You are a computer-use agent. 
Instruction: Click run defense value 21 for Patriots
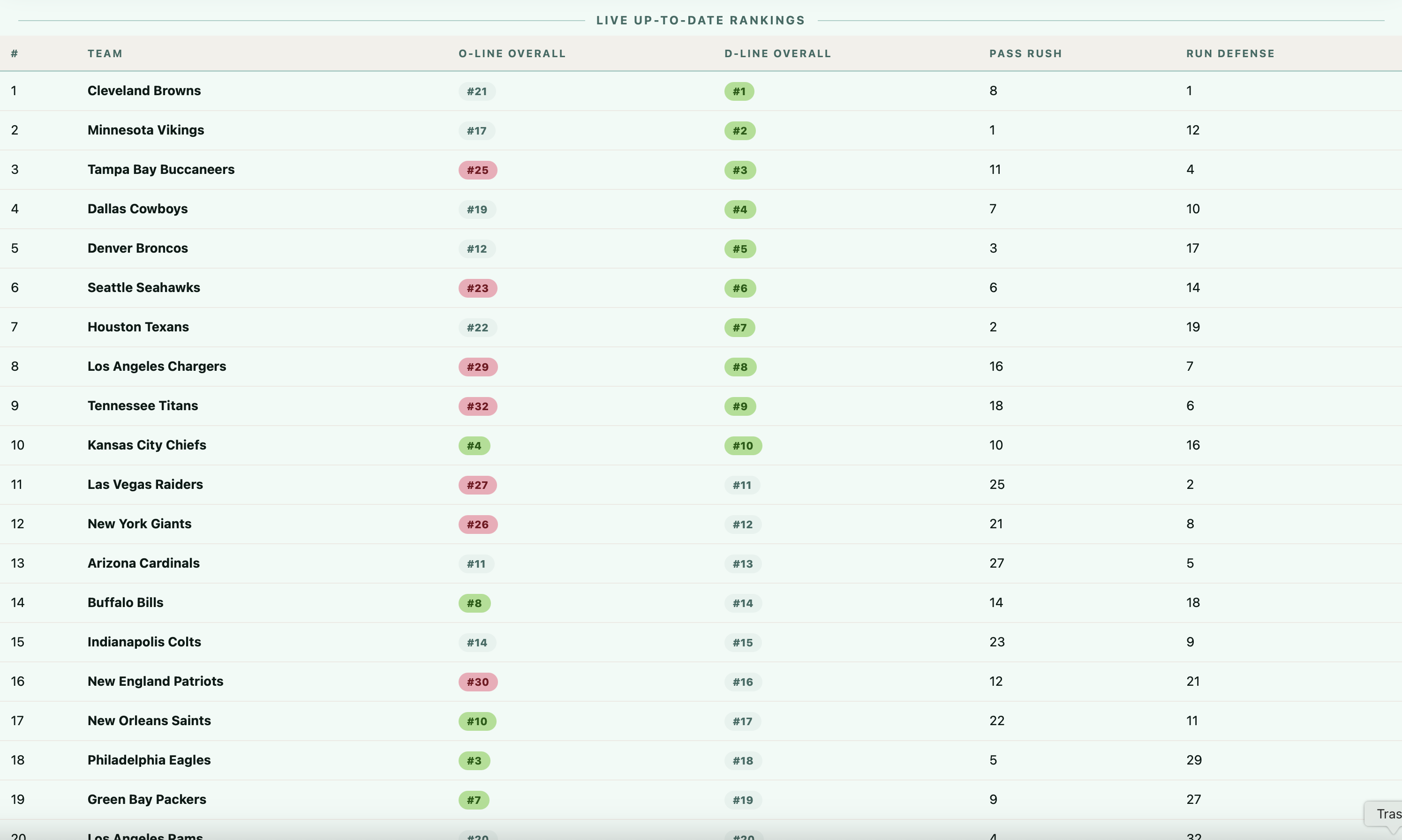(x=1192, y=681)
